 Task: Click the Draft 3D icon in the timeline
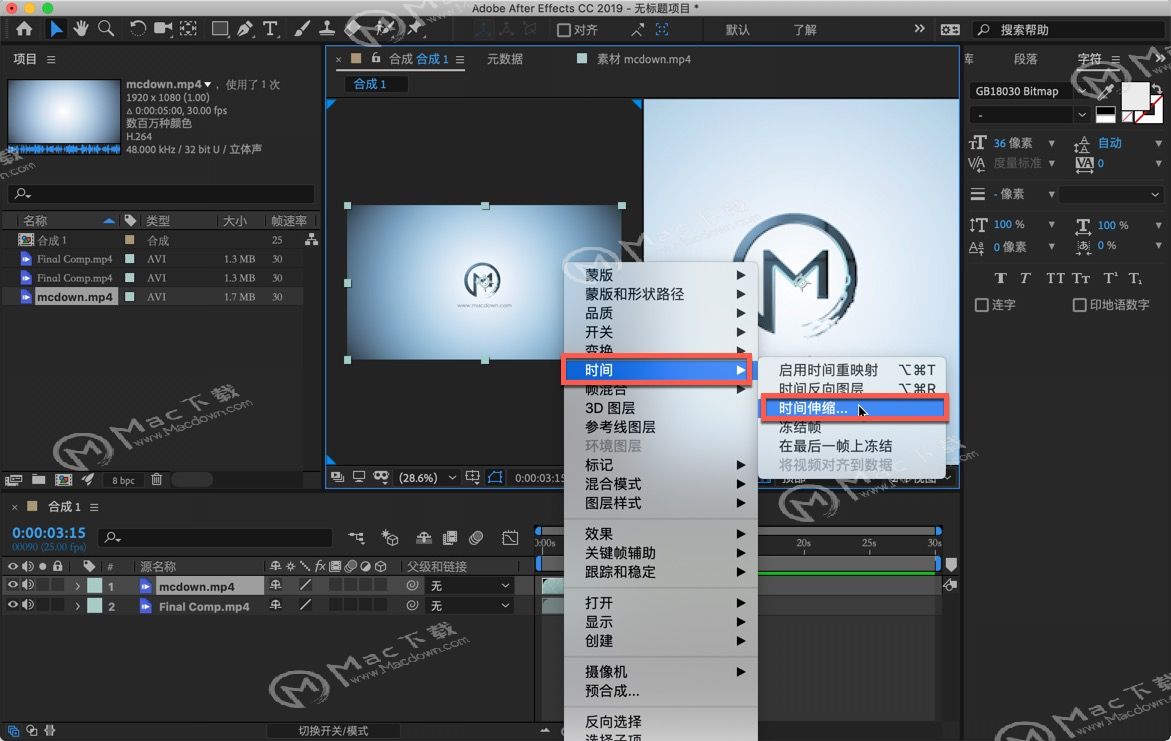tap(390, 538)
